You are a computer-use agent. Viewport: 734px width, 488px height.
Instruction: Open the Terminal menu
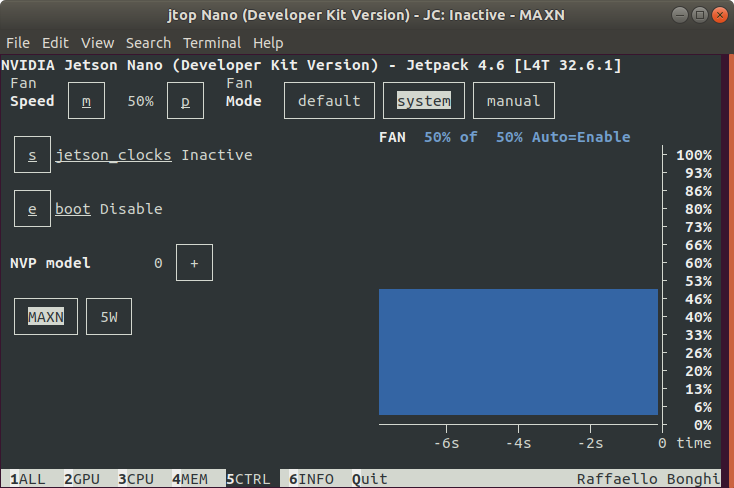(x=212, y=43)
